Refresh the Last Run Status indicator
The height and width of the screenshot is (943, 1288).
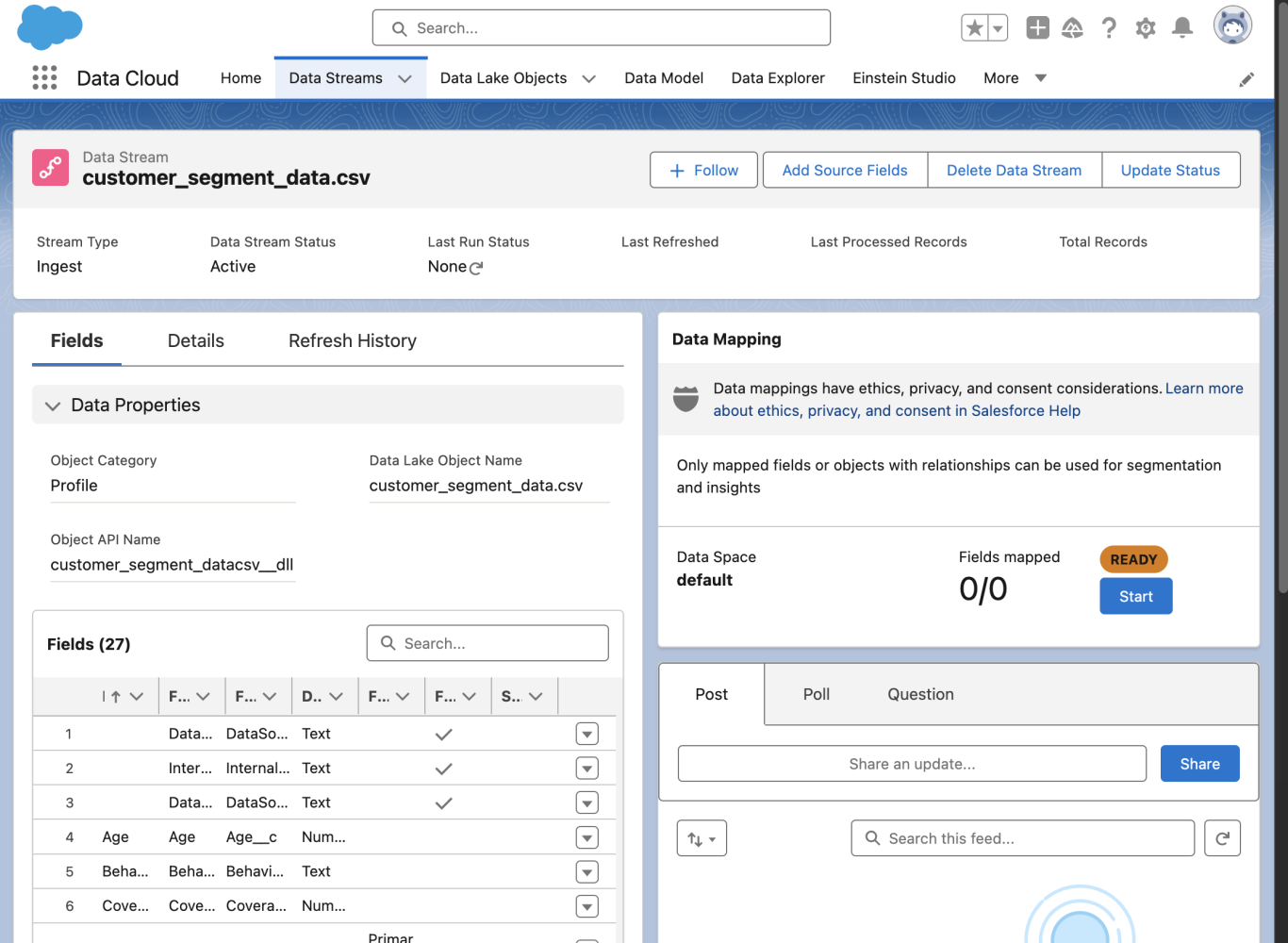476,267
